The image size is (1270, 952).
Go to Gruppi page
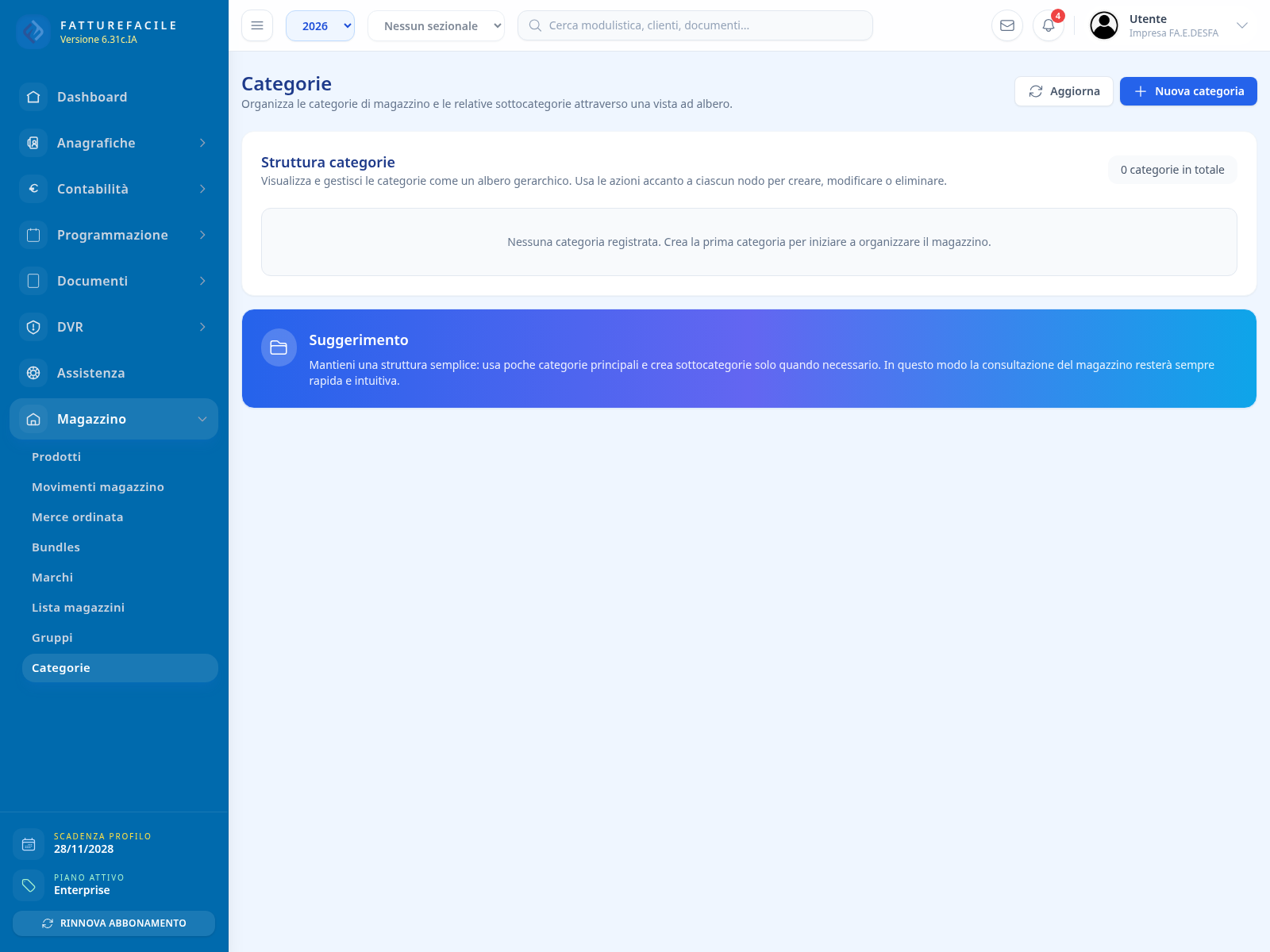(52, 638)
